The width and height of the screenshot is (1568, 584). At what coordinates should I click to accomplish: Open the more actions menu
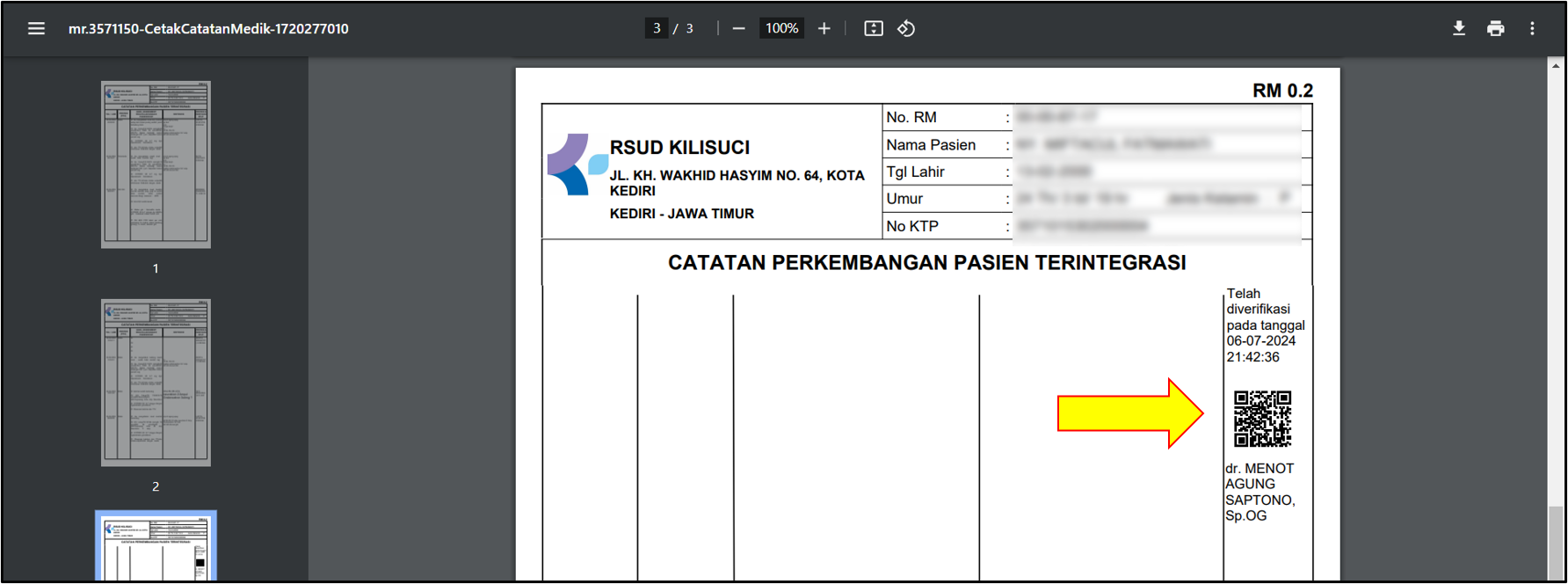1532,28
